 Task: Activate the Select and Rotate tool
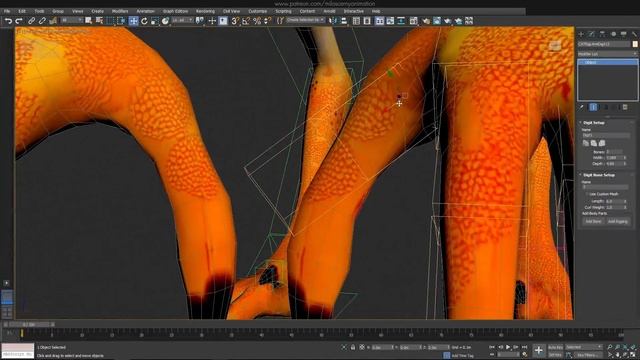point(144,20)
